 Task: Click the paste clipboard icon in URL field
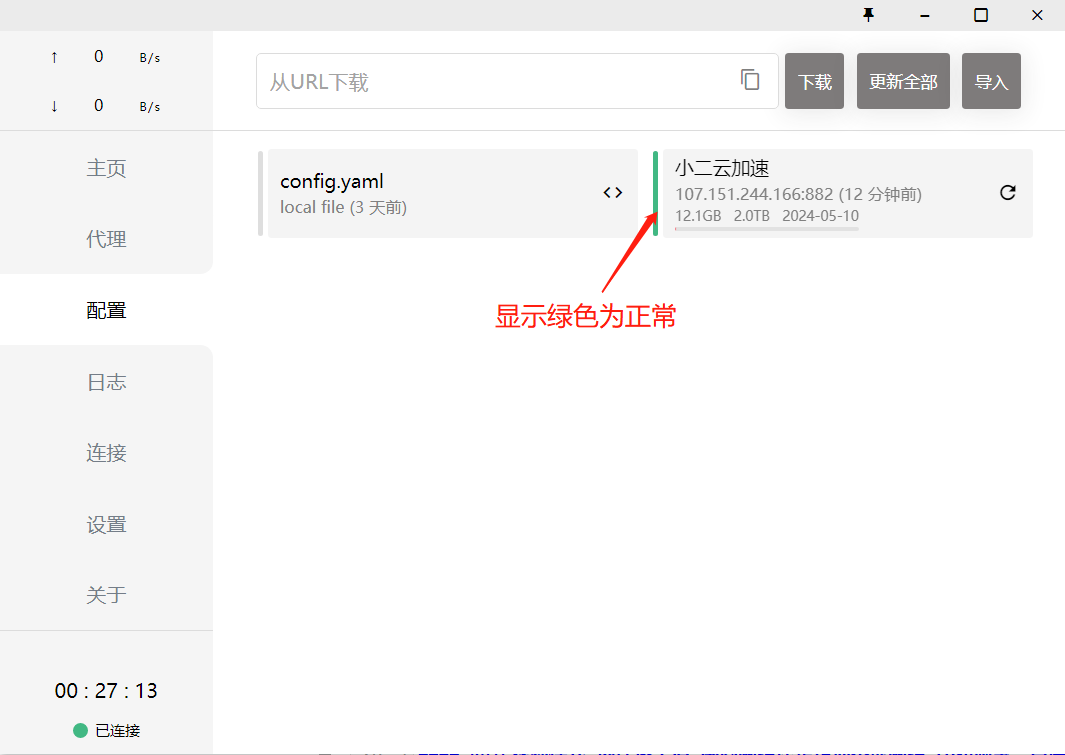(750, 80)
